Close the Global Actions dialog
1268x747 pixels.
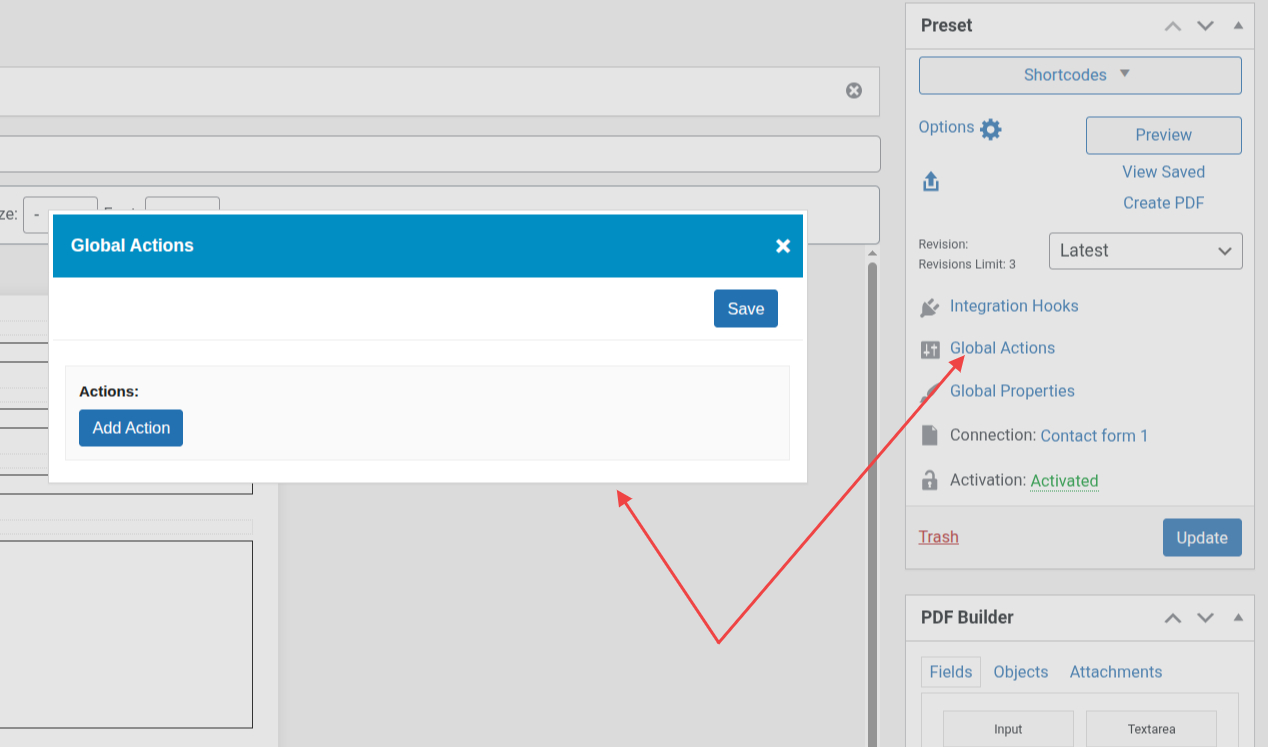click(783, 246)
